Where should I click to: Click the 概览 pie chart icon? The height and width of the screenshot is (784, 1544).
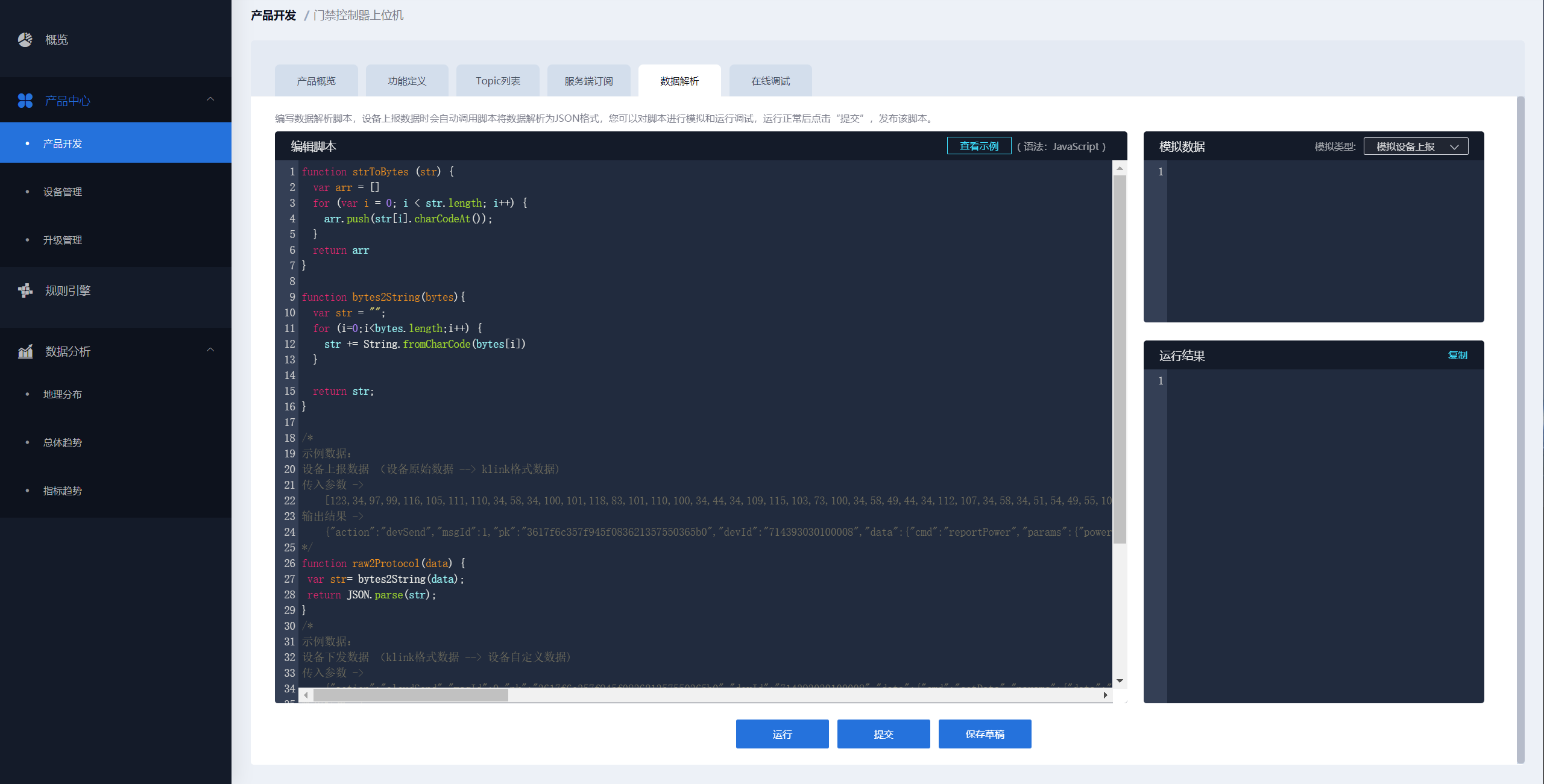click(25, 40)
